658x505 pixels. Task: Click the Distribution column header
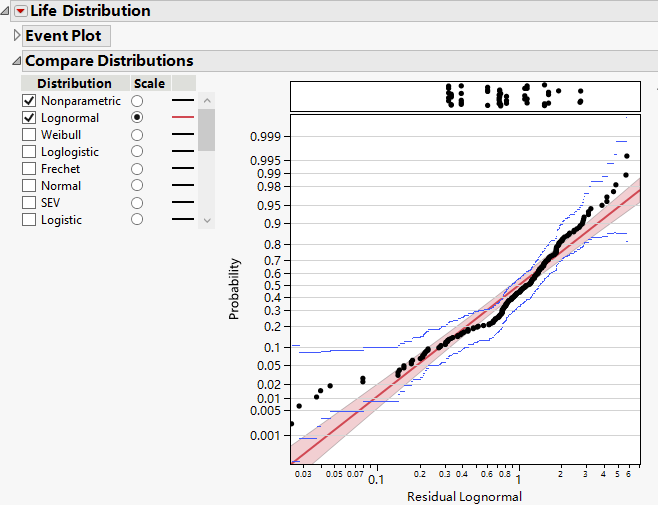pyautogui.click(x=75, y=83)
